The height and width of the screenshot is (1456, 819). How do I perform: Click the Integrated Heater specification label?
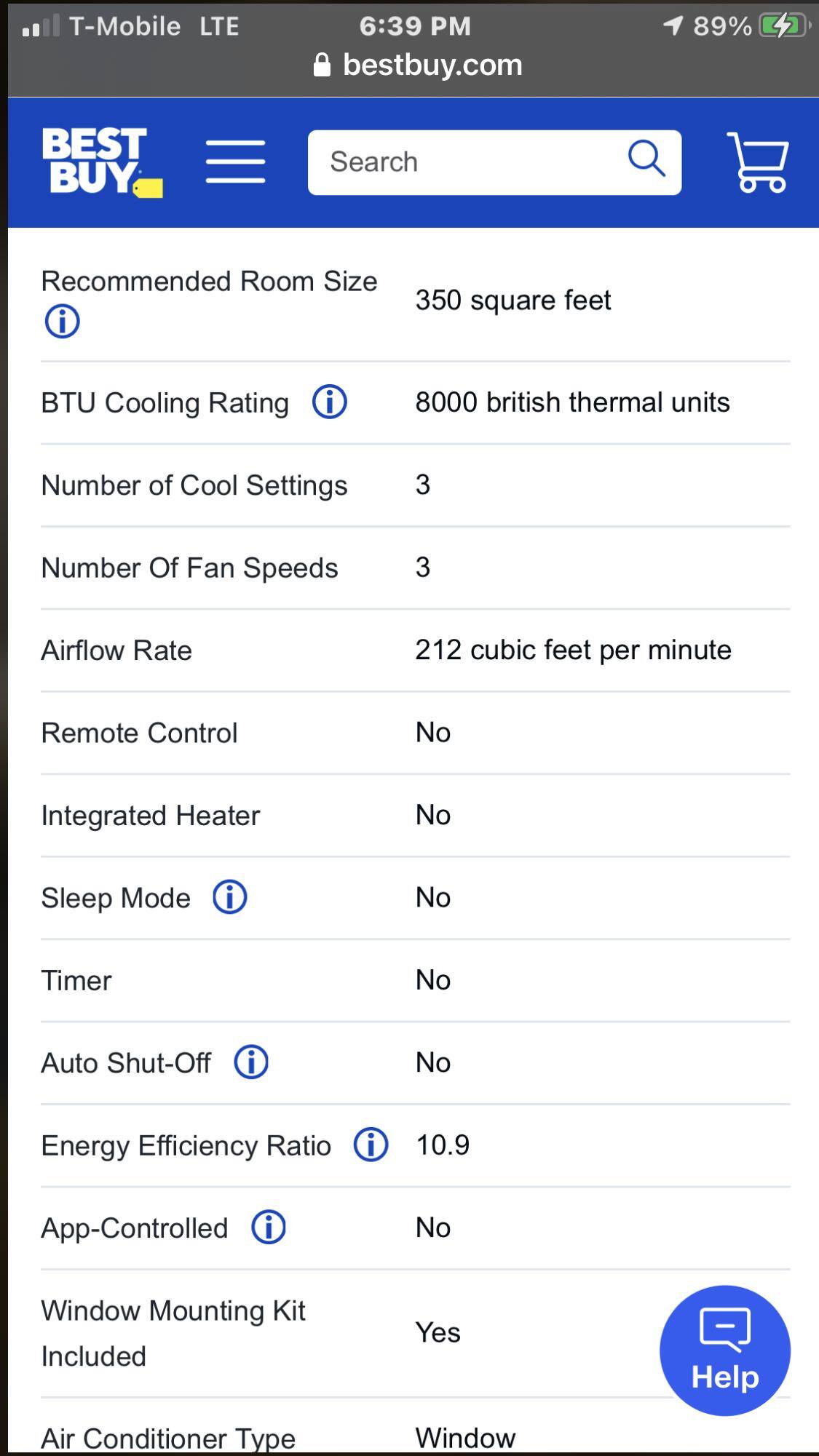tap(151, 816)
